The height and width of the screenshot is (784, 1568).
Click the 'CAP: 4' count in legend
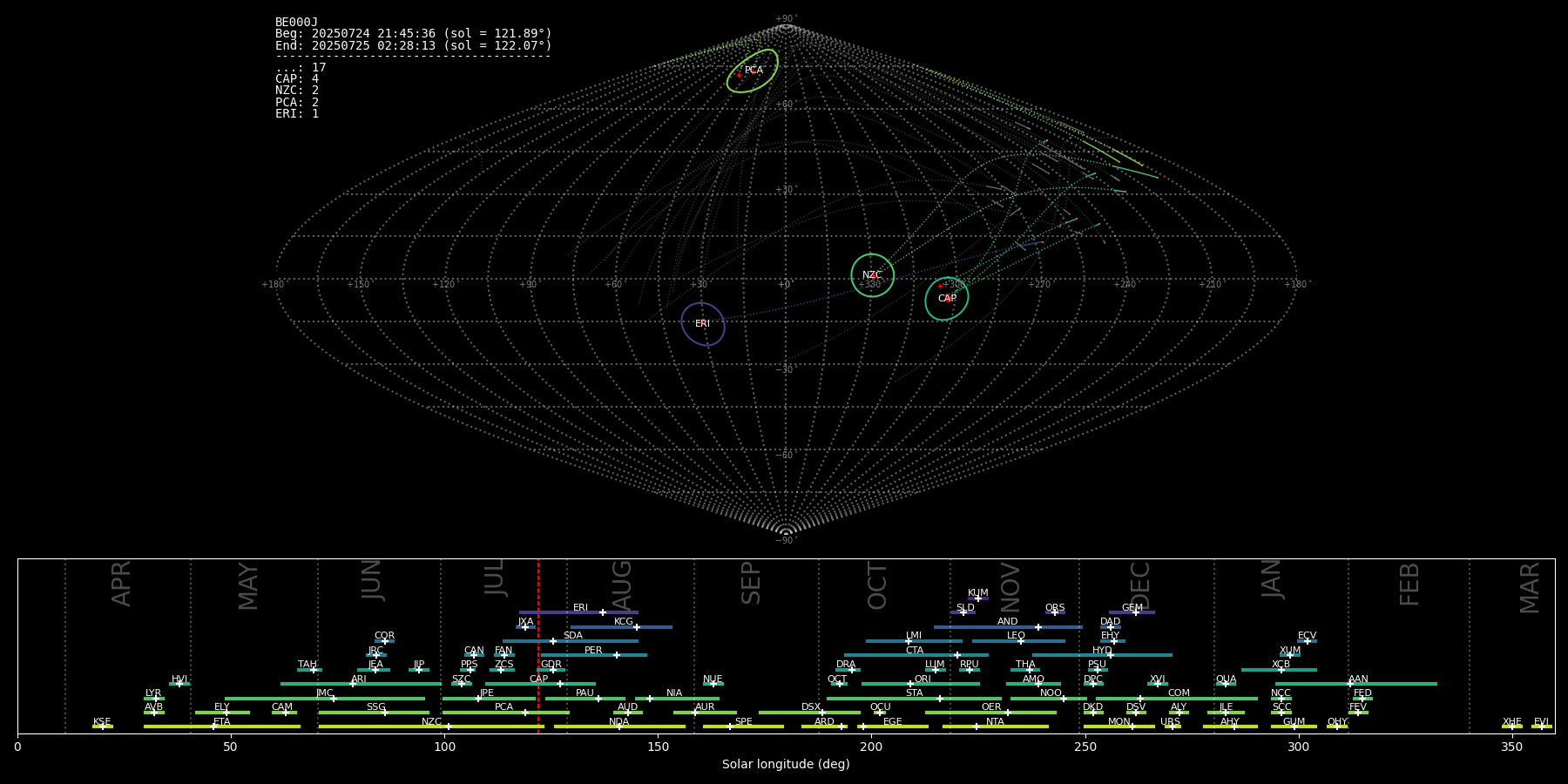[297, 79]
